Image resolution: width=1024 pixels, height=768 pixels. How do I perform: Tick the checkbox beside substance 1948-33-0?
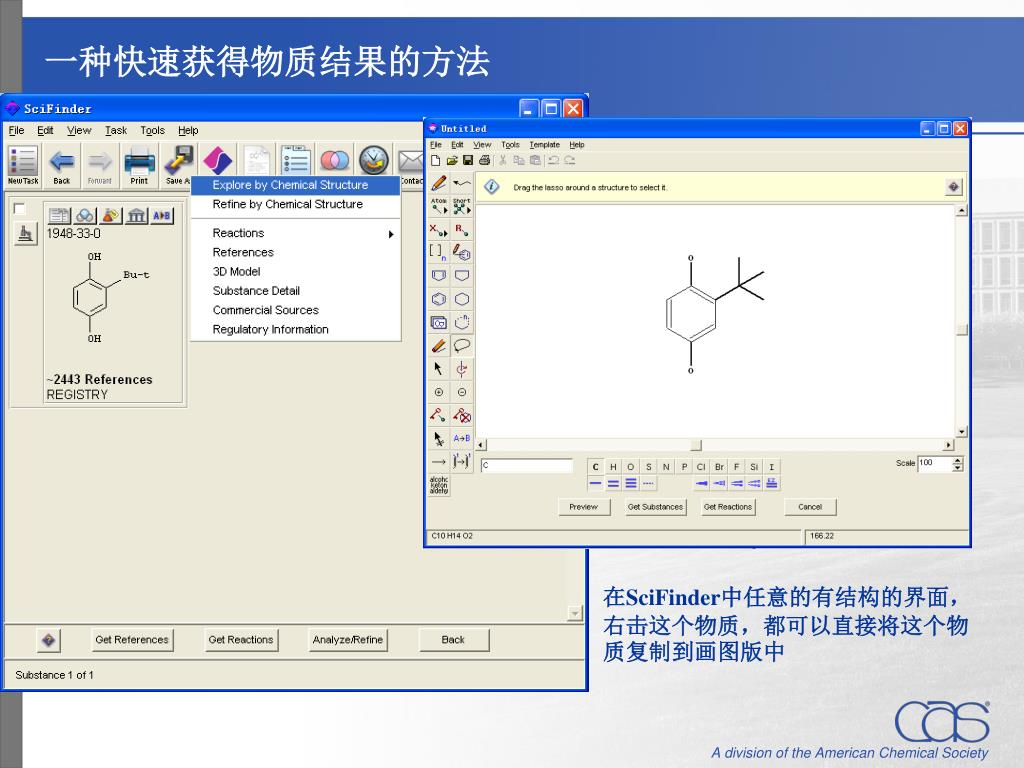(20, 208)
